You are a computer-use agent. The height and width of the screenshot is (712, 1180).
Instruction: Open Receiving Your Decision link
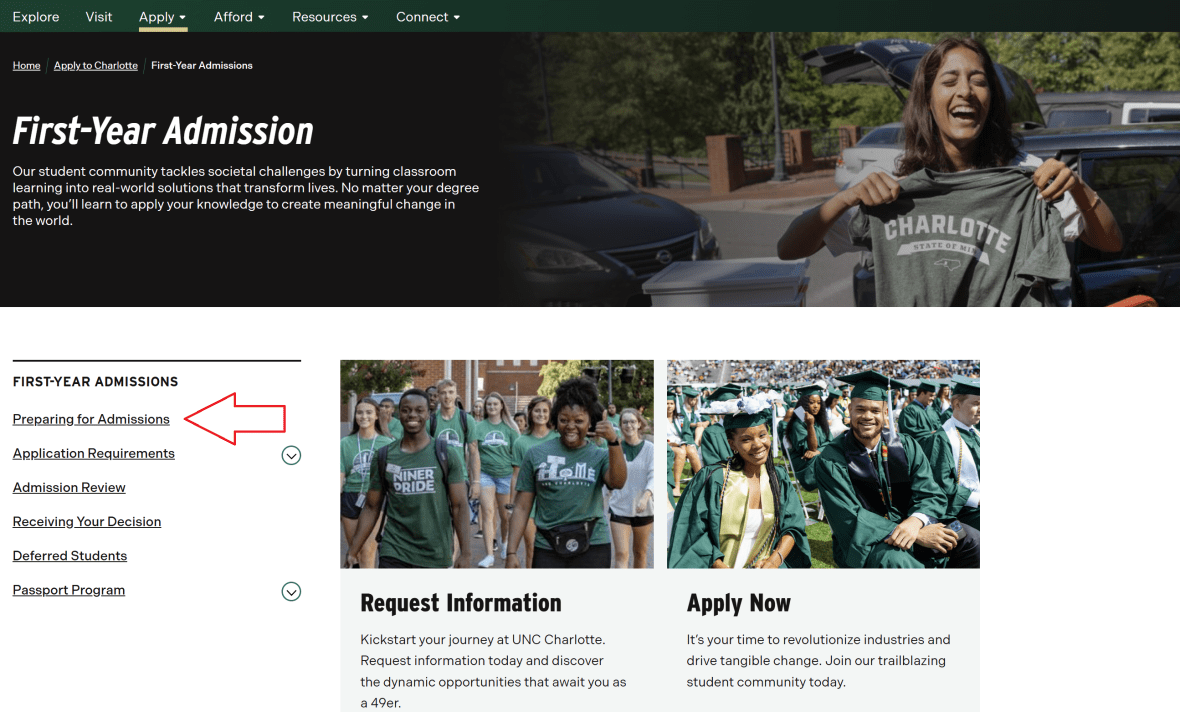point(87,521)
